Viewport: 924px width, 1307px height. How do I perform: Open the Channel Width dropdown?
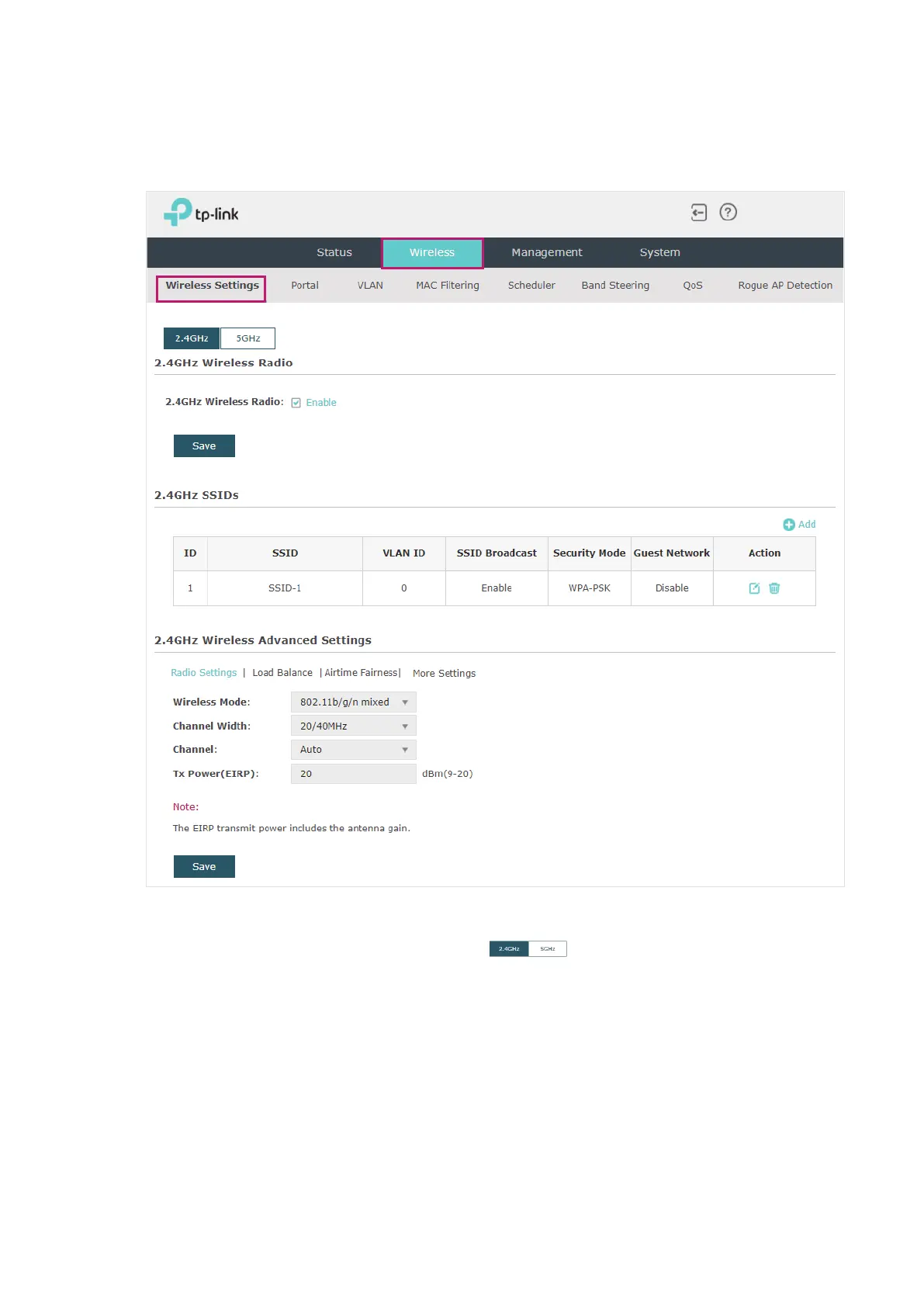[x=353, y=726]
